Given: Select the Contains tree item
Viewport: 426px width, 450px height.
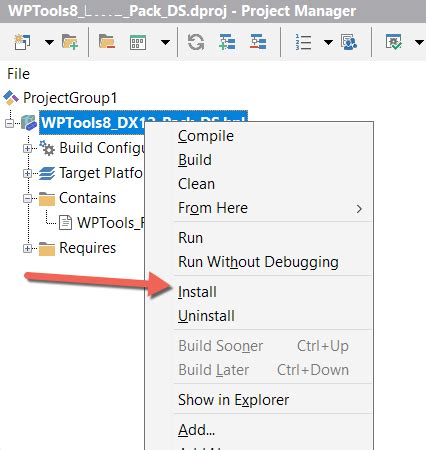Looking at the screenshot, I should tap(88, 198).
